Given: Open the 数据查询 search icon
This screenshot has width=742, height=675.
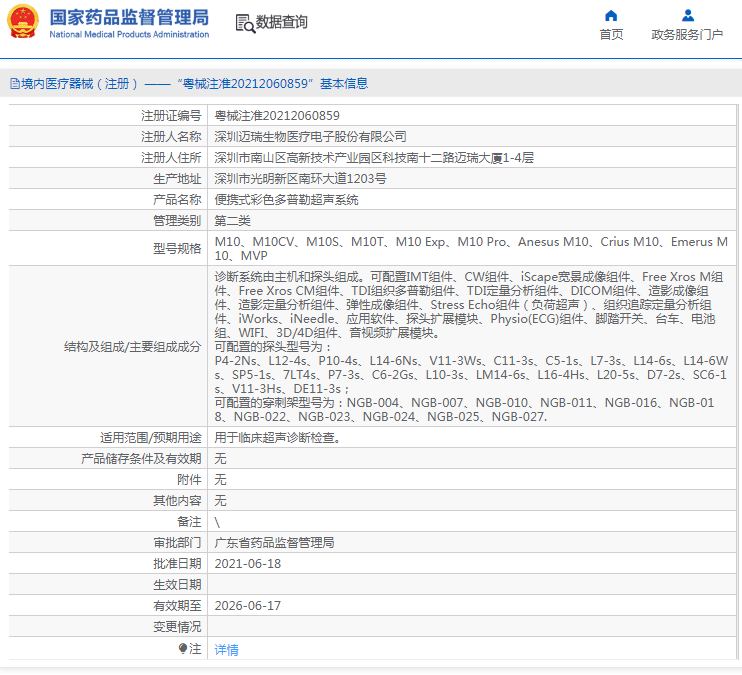Looking at the screenshot, I should coord(245,23).
